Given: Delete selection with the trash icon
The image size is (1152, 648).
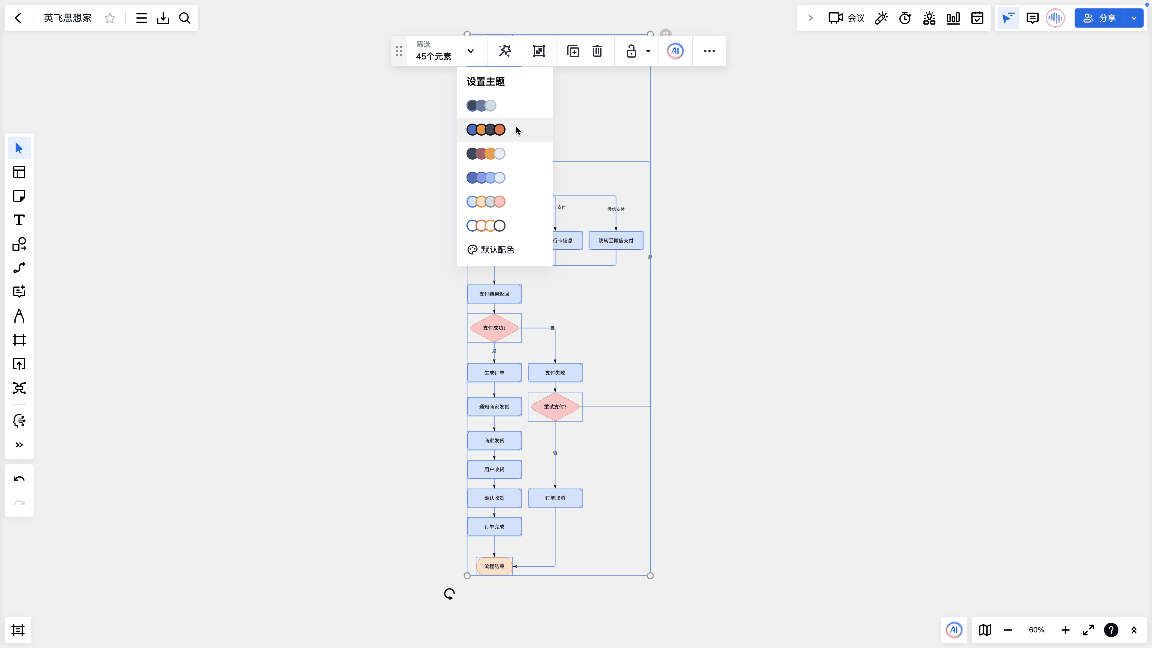Looking at the screenshot, I should (x=597, y=51).
